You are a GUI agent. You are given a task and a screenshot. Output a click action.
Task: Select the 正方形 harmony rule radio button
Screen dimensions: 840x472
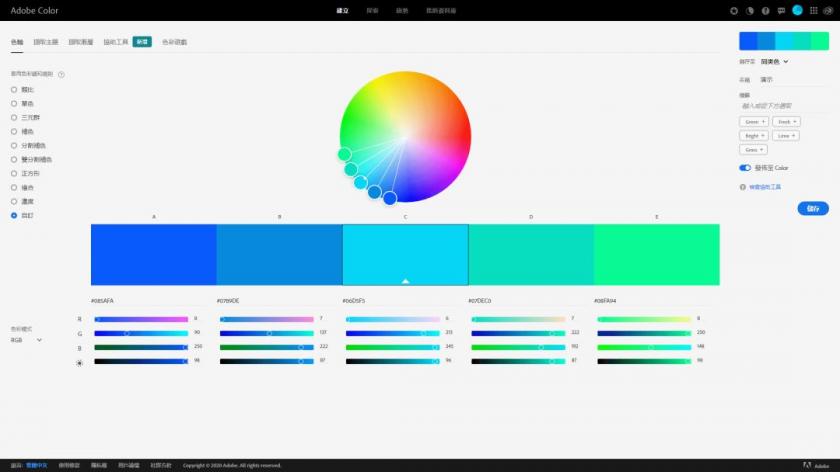pyautogui.click(x=14, y=173)
